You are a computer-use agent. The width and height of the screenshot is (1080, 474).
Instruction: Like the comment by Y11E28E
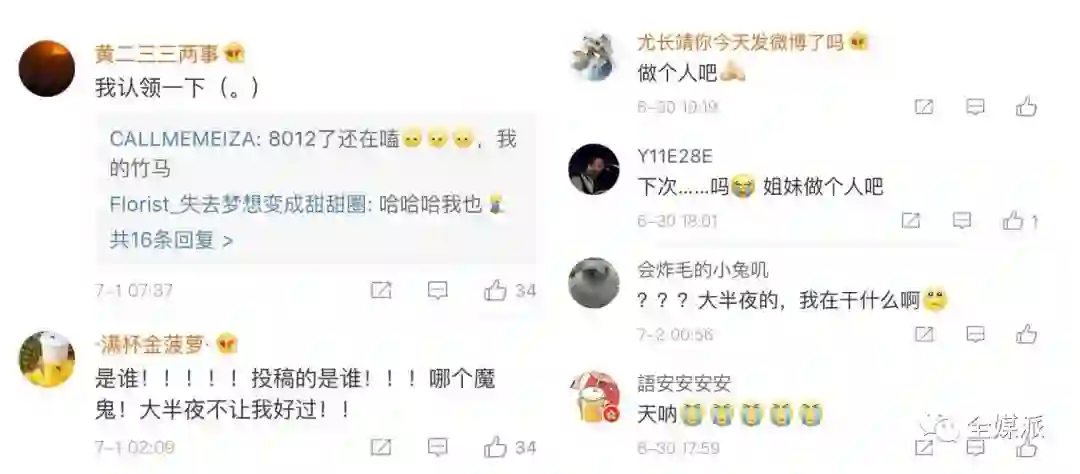[x=1013, y=220]
